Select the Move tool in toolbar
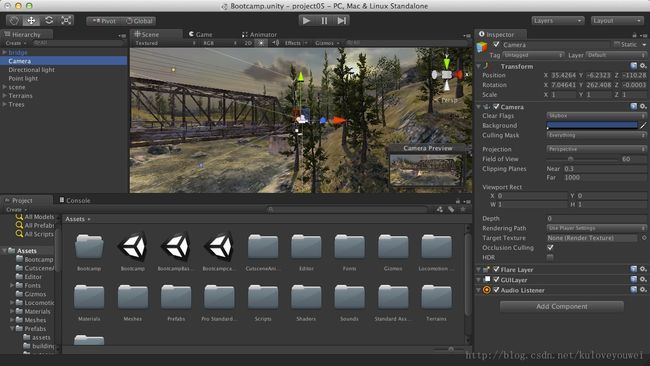 click(31, 20)
